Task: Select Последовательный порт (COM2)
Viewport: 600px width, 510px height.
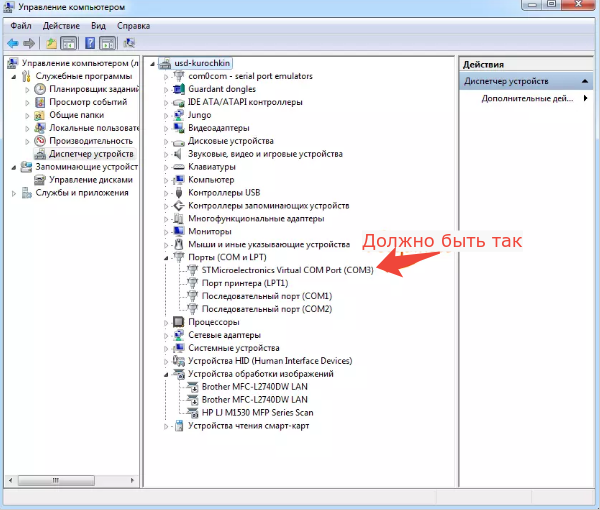Action: [267, 309]
